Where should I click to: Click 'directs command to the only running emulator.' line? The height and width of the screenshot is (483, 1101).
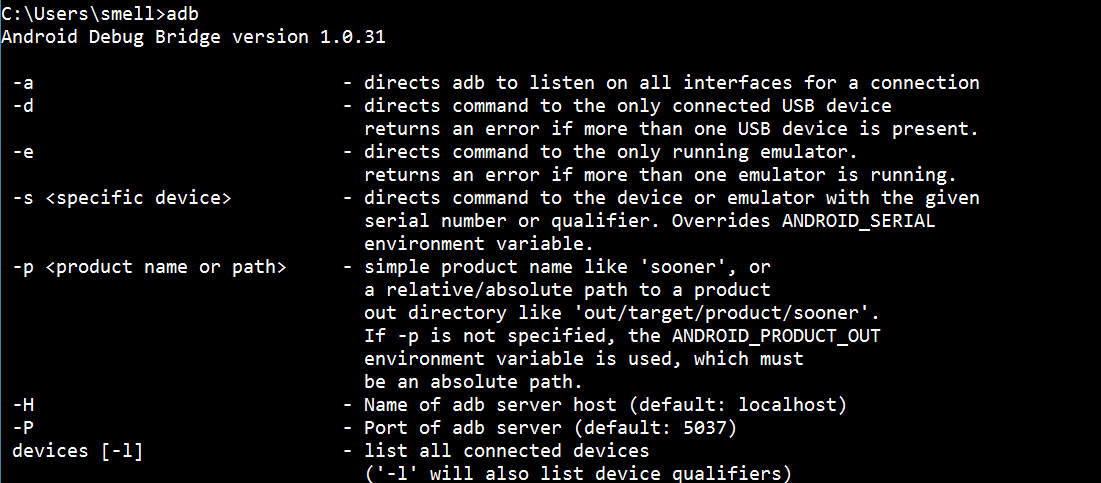coord(612,152)
